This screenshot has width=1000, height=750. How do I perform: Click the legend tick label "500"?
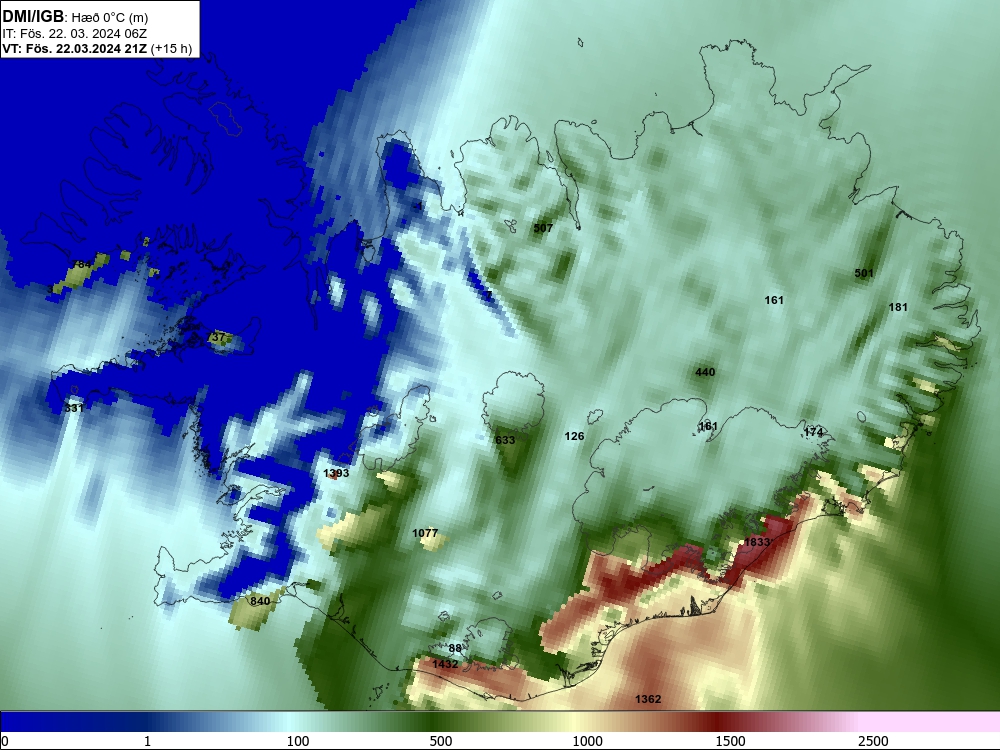click(x=441, y=741)
